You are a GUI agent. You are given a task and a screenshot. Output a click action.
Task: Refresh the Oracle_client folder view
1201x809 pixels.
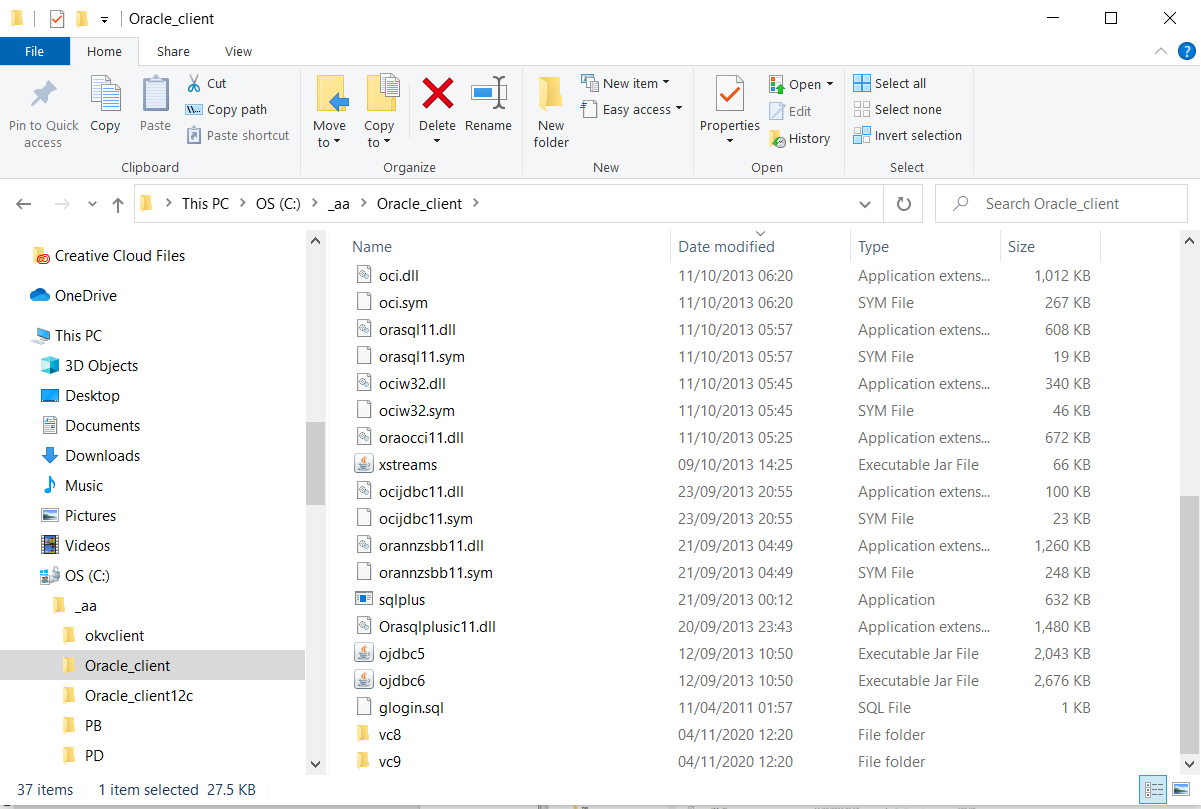pos(904,204)
